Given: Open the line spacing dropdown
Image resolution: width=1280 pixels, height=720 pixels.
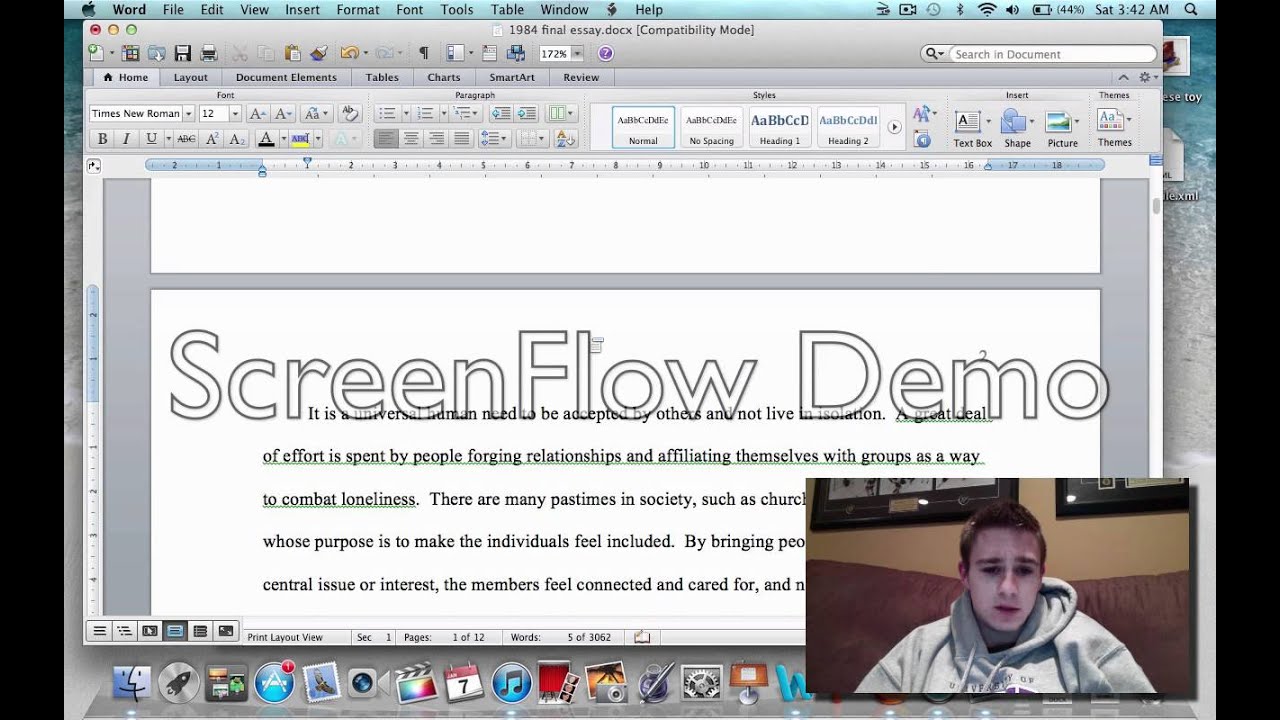Looking at the screenshot, I should pyautogui.click(x=494, y=139).
